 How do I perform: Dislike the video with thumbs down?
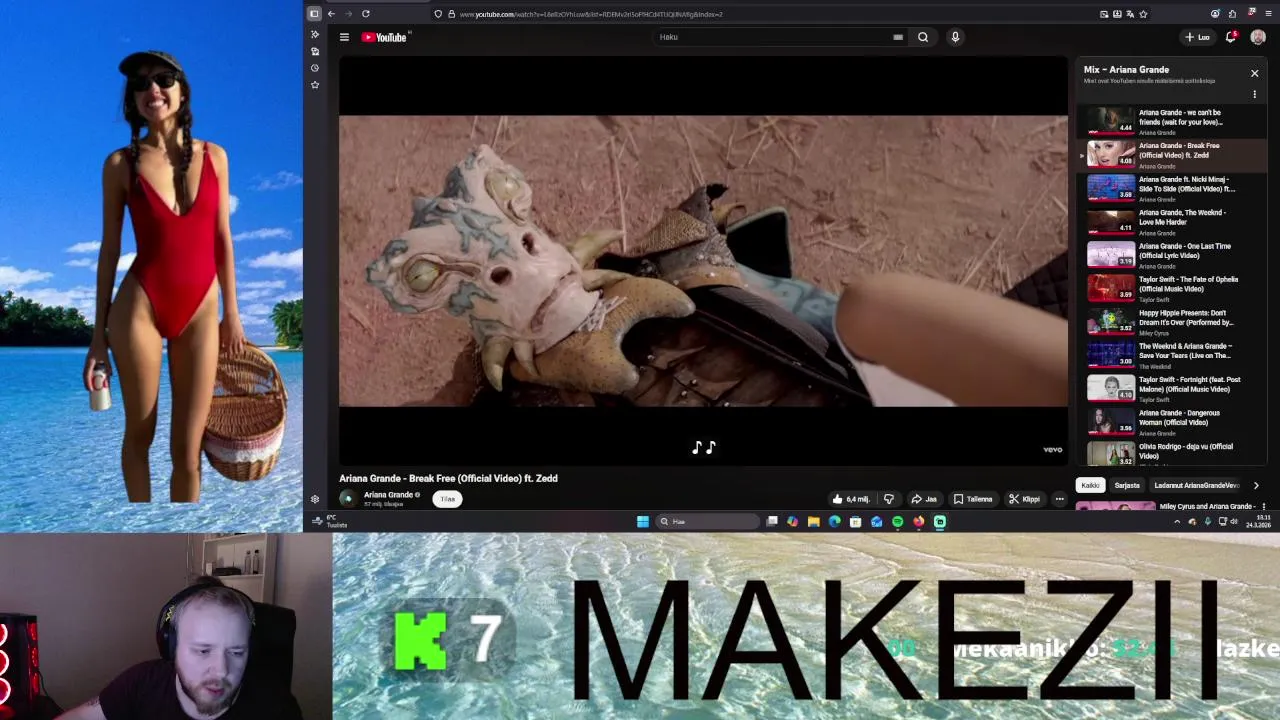[888, 499]
